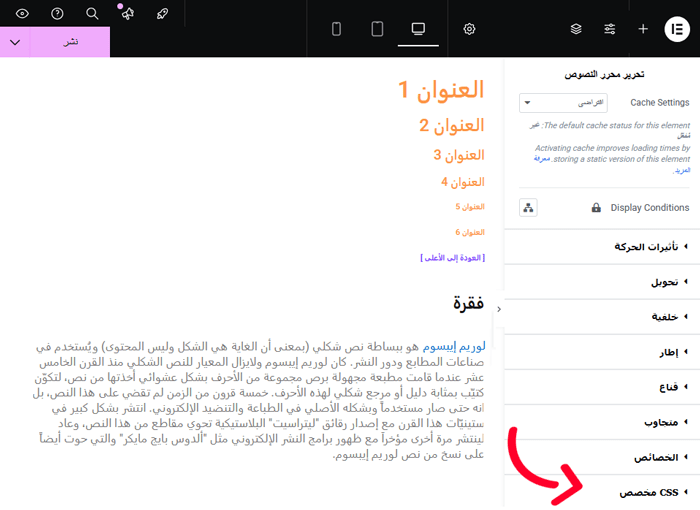Select the العنوان 2 heading
Screen dimensions: 700x510
(x=451, y=125)
